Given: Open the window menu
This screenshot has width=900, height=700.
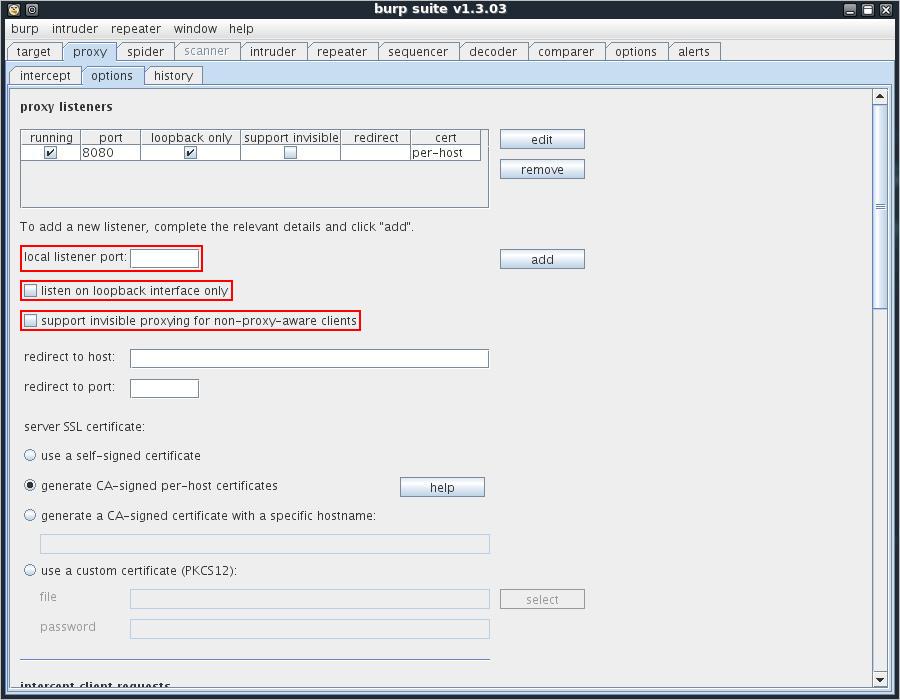Looking at the screenshot, I should (195, 29).
